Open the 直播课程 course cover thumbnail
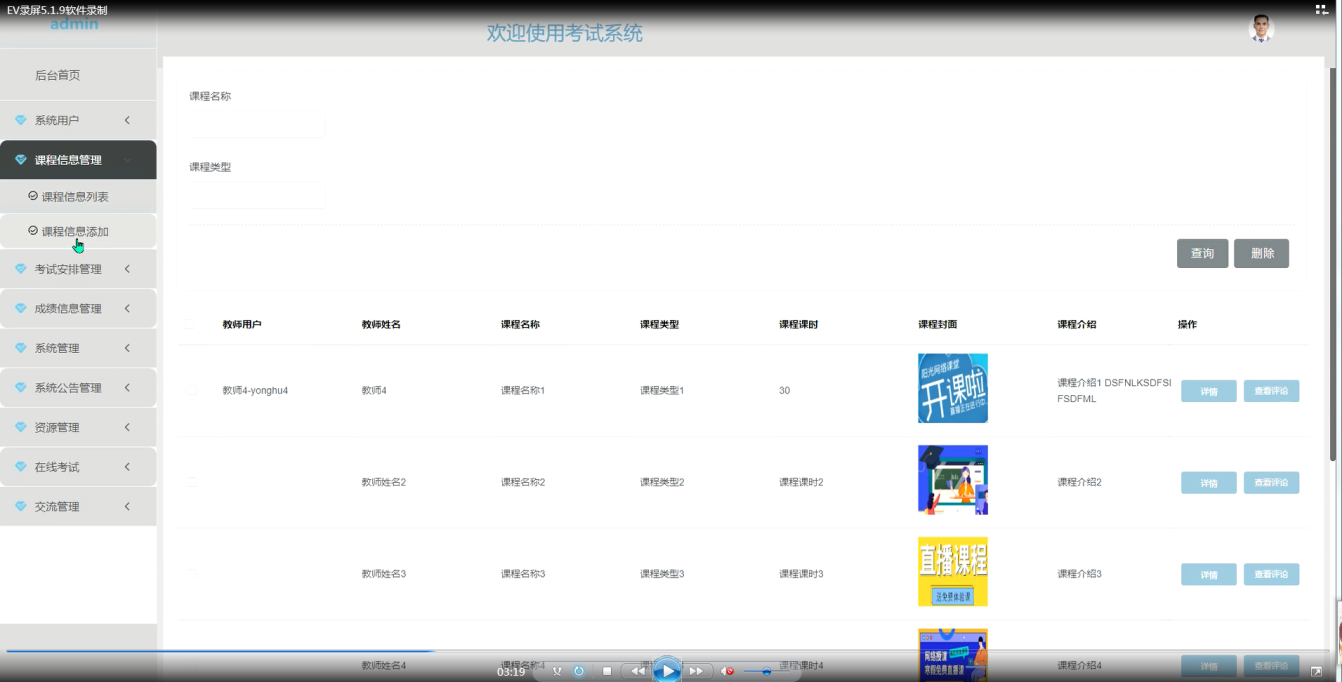Image resolution: width=1342 pixels, height=682 pixels. (x=953, y=572)
